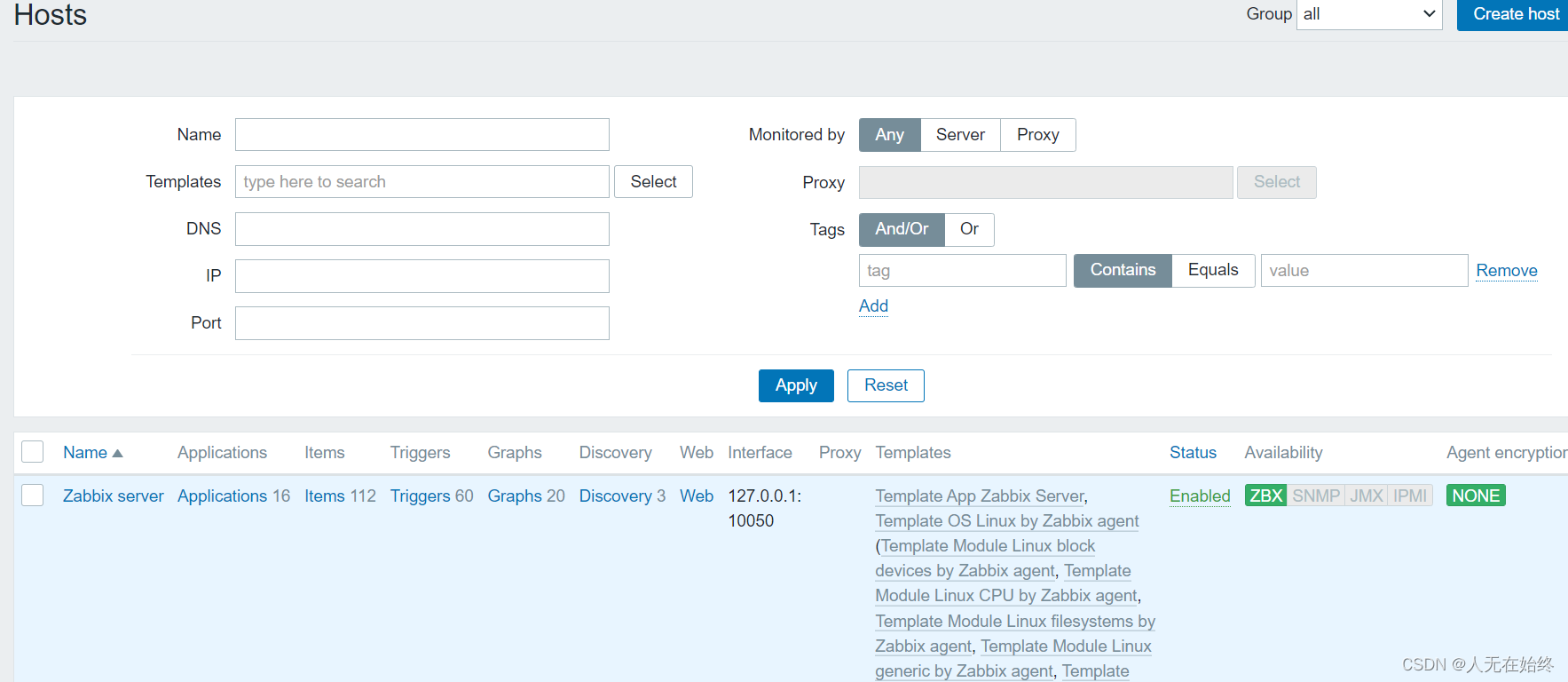Click the IP filter input
Viewport: 1568px width, 682px height.
tap(422, 276)
